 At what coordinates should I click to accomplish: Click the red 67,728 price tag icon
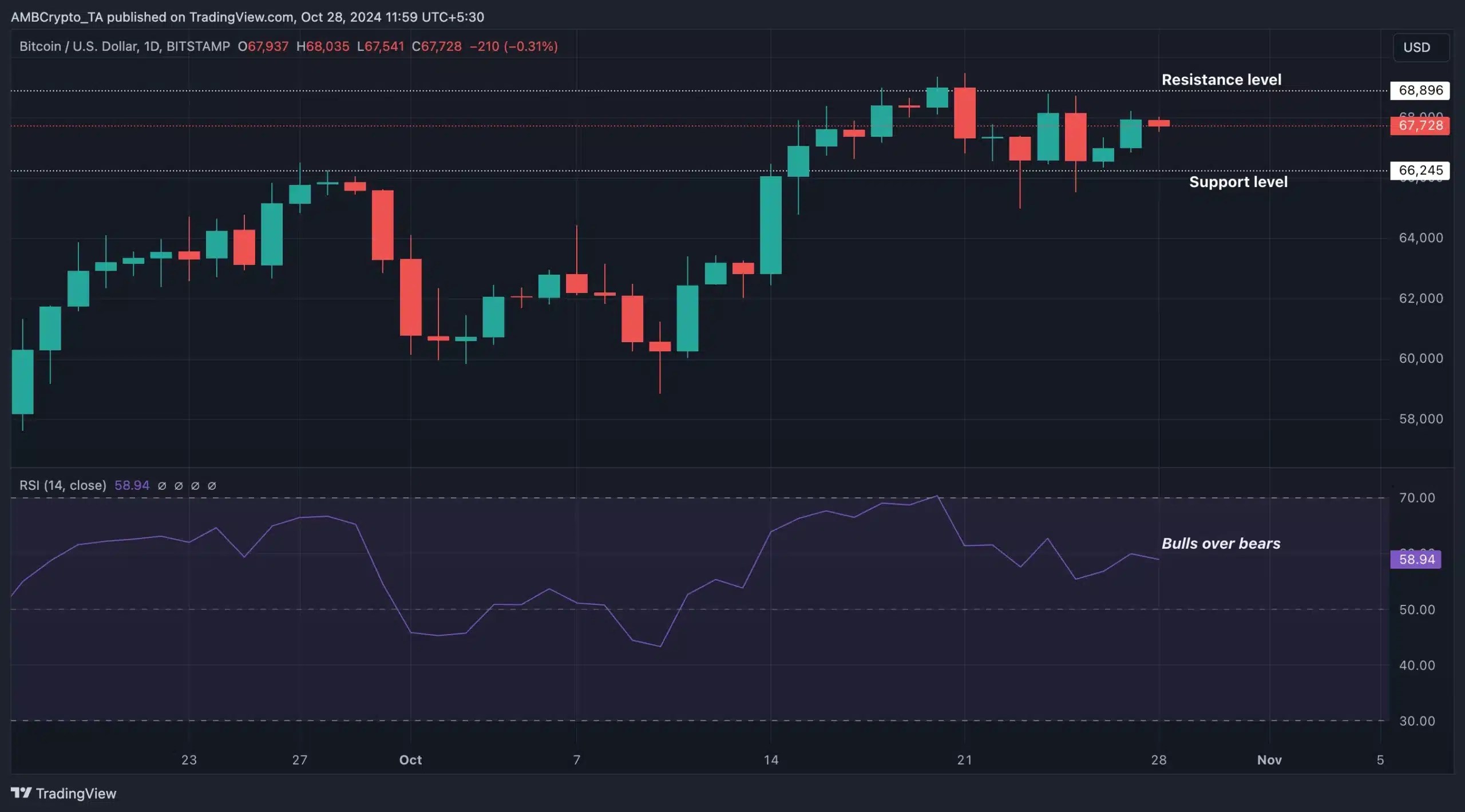1419,125
